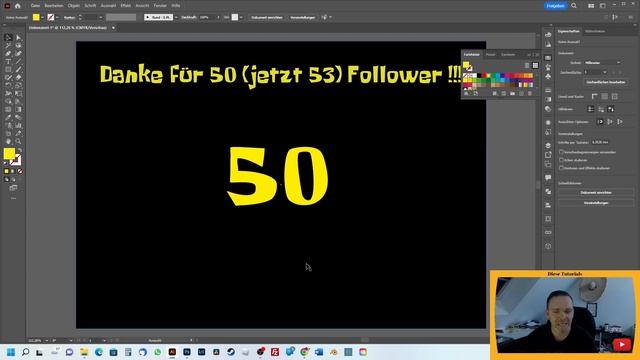Screen dimensions: 640x360
Task: Select the Zoom tool
Action: tap(18, 141)
